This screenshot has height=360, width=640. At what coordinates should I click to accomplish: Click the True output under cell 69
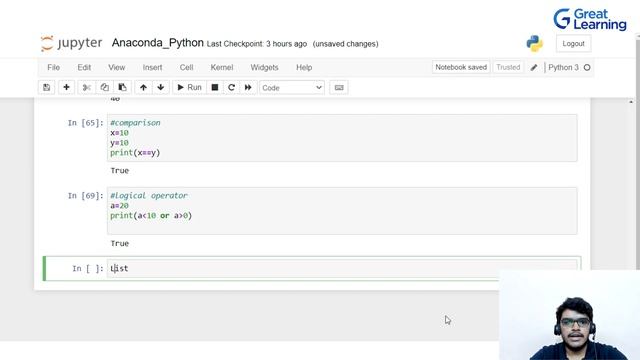120,243
